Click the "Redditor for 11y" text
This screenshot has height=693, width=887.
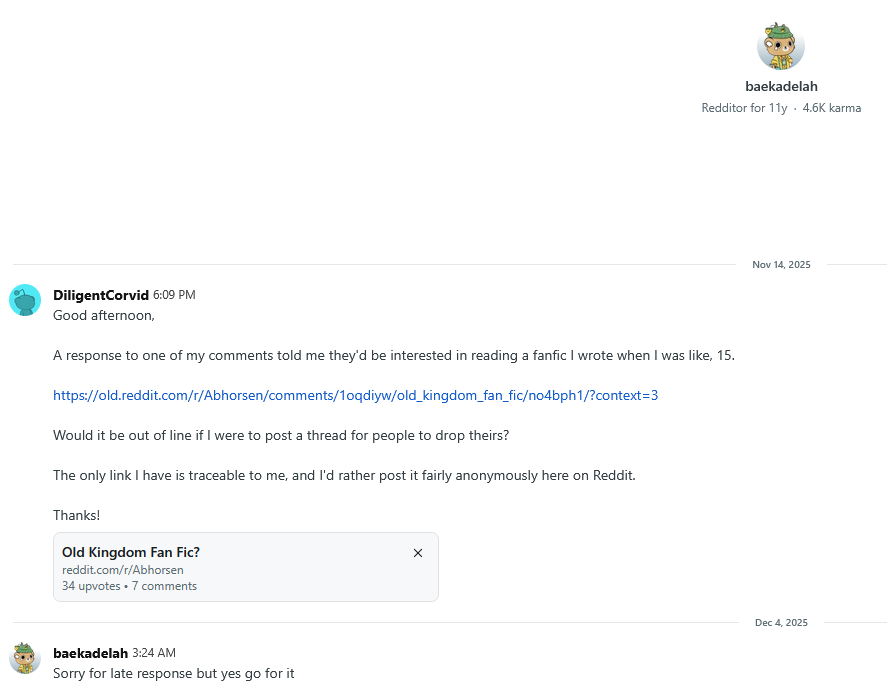pyautogui.click(x=744, y=108)
